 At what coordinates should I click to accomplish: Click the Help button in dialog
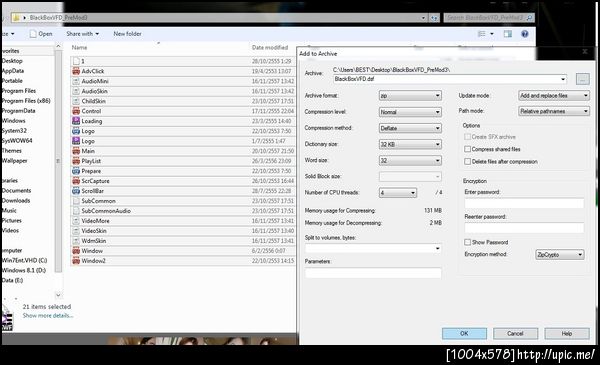tap(567, 333)
